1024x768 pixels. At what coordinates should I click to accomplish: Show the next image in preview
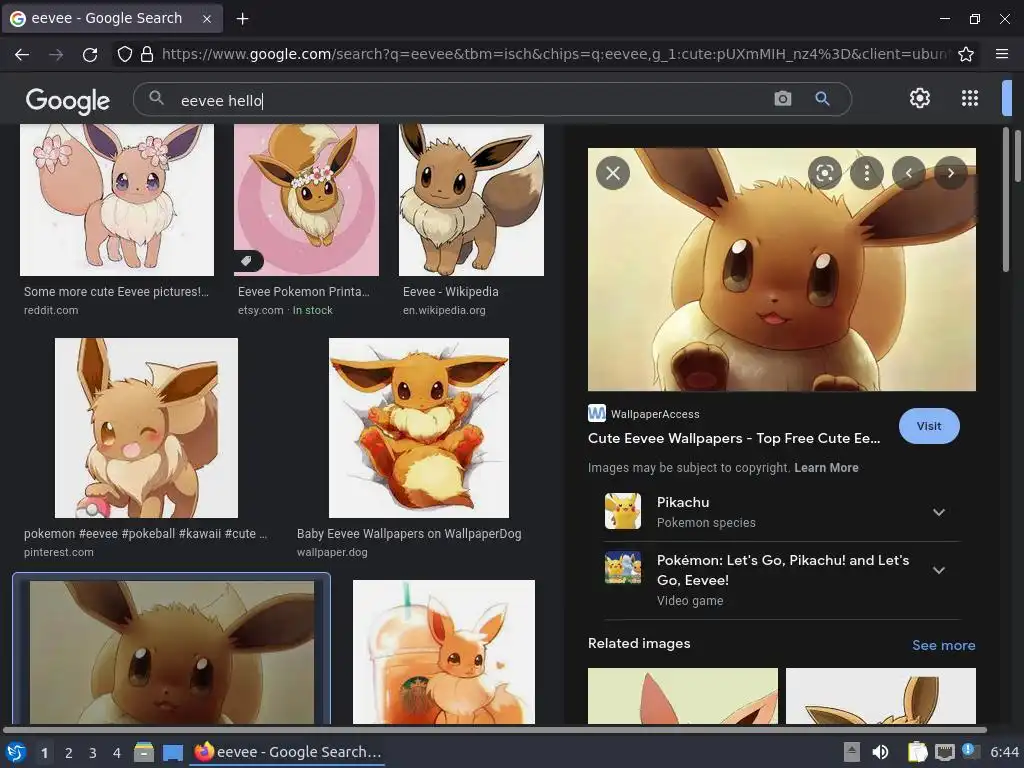tap(951, 173)
